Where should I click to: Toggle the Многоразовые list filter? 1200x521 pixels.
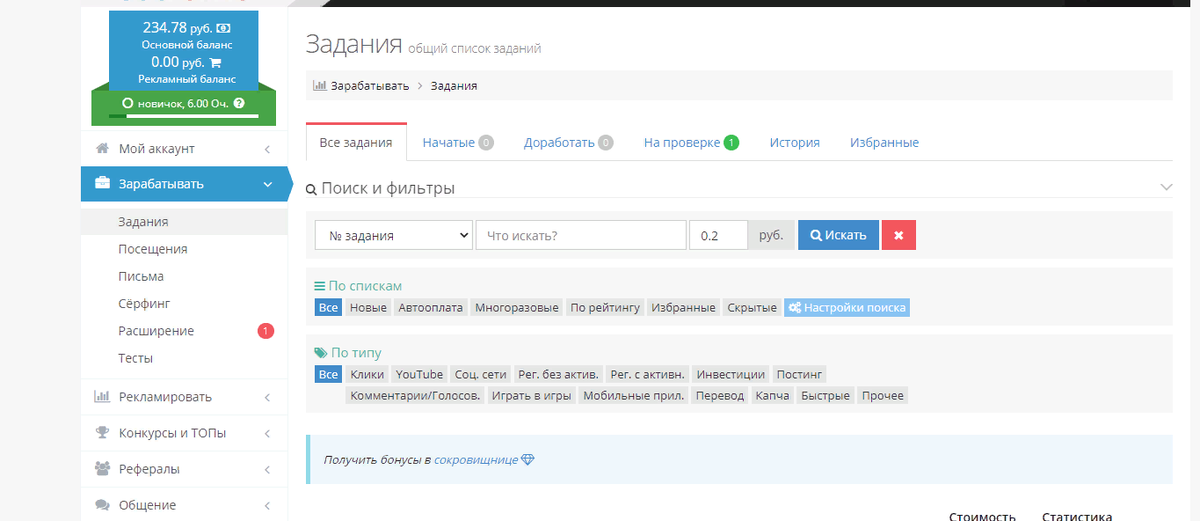pos(517,308)
